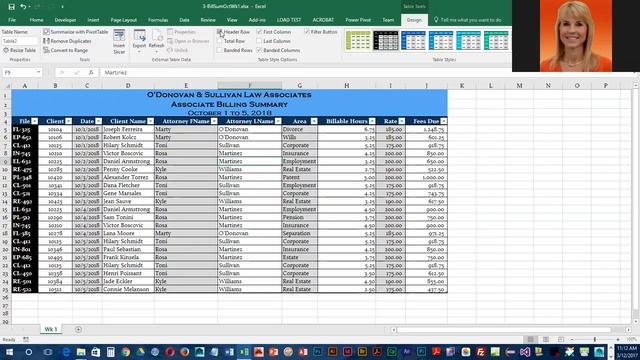Open the Fees Due filter dropdown
Screen dimensions: 640x360
pos(444,121)
